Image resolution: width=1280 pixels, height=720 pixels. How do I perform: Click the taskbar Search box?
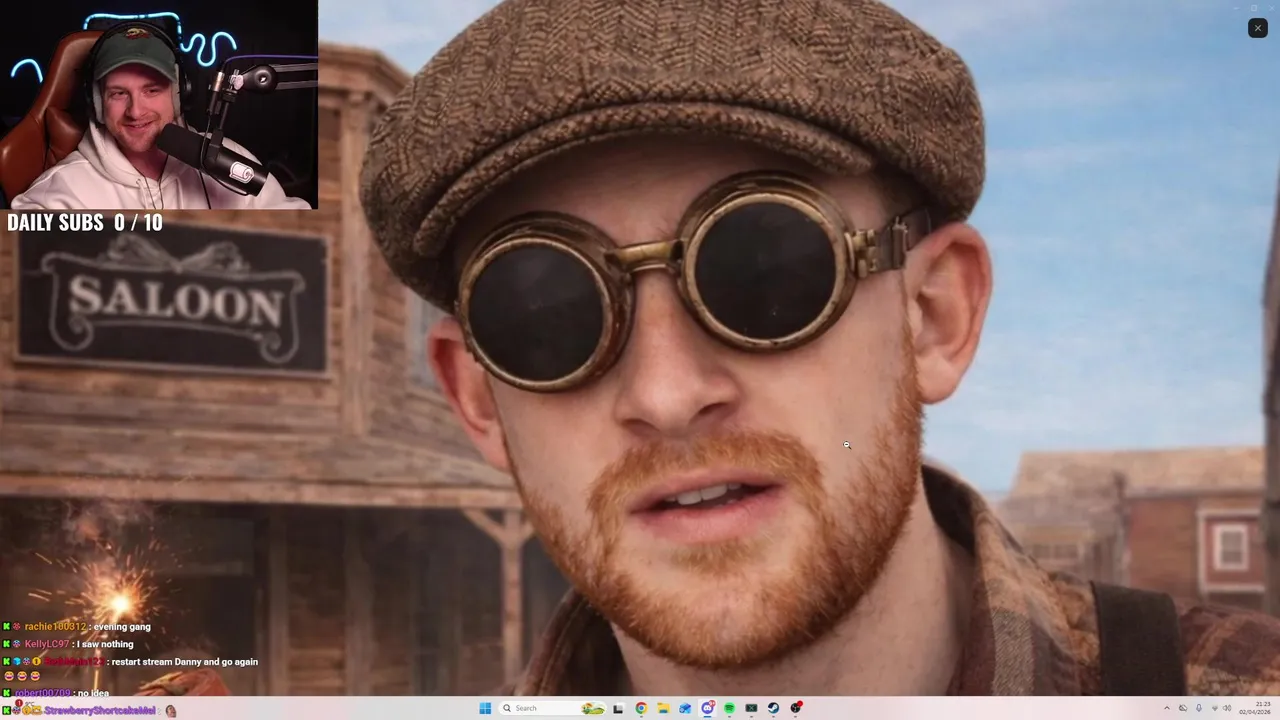[x=553, y=708]
